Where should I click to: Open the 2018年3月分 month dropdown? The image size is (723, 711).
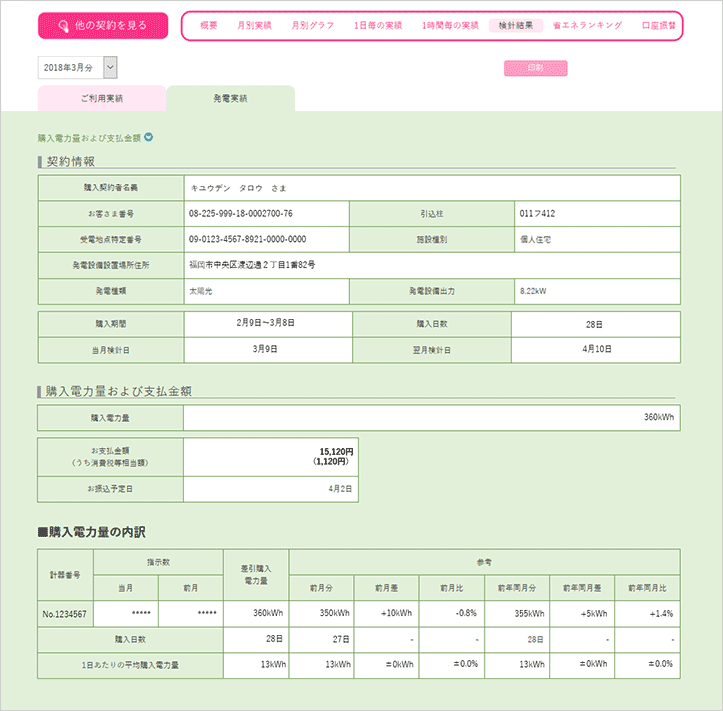coord(77,68)
